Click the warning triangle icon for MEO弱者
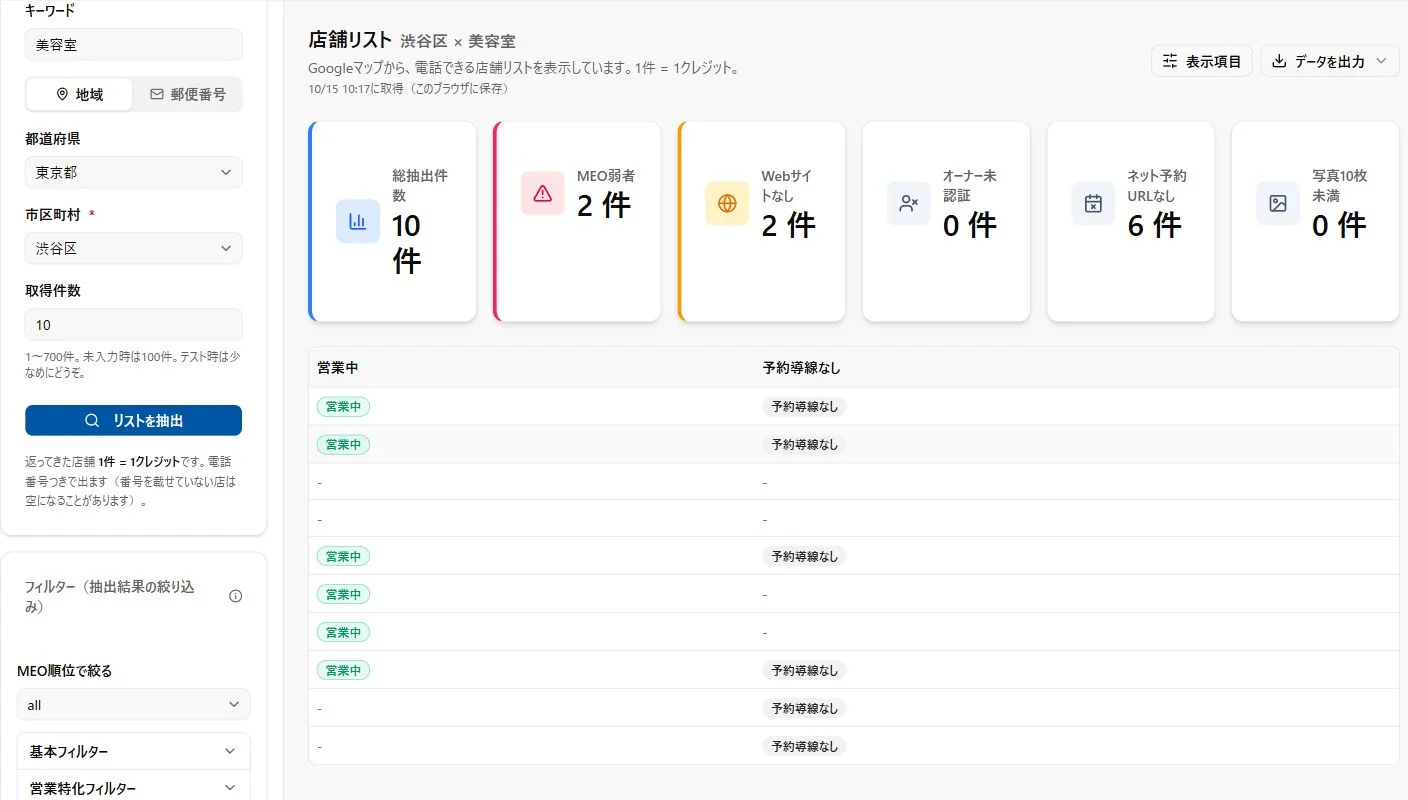This screenshot has height=800, width=1408. coord(542,193)
